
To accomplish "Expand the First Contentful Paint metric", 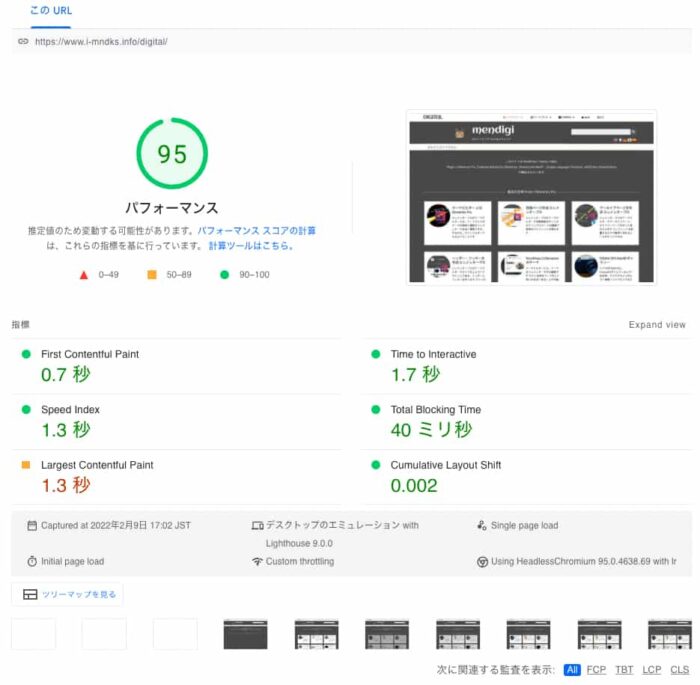I will coord(177,366).
